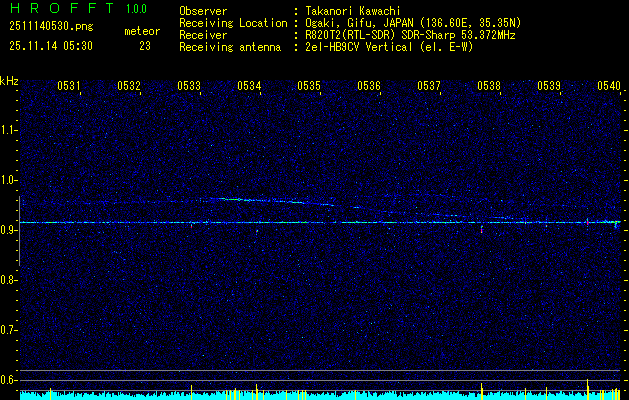
Task: Click frequency axis label 0.8
Action: coord(7,280)
